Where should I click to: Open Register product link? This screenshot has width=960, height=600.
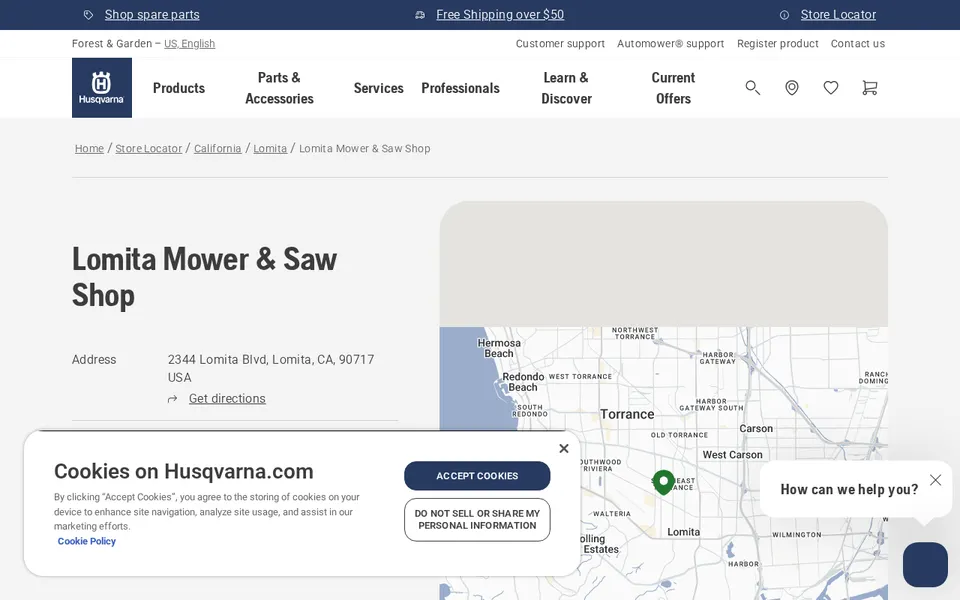tap(778, 43)
